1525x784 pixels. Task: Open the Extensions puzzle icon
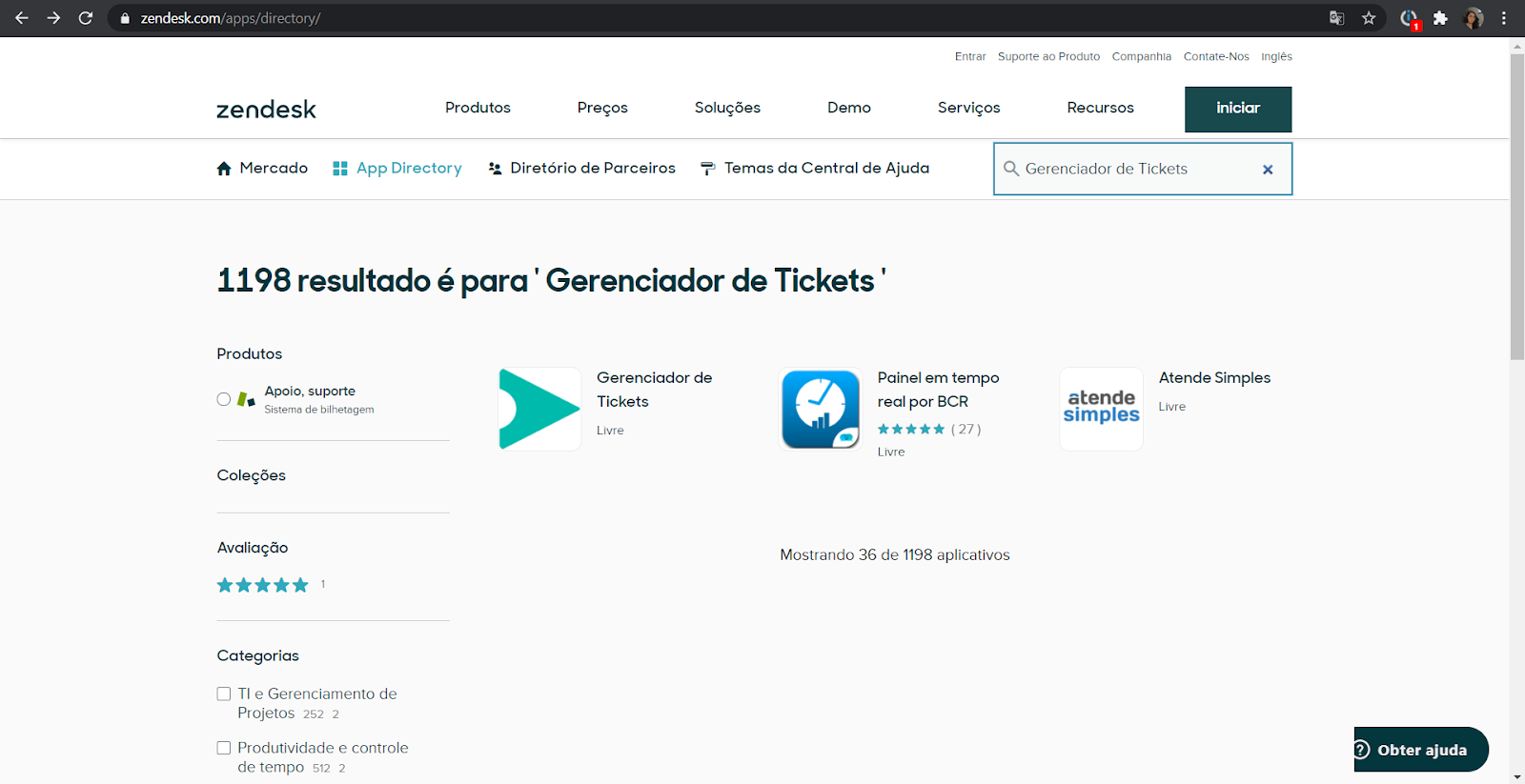click(1440, 18)
